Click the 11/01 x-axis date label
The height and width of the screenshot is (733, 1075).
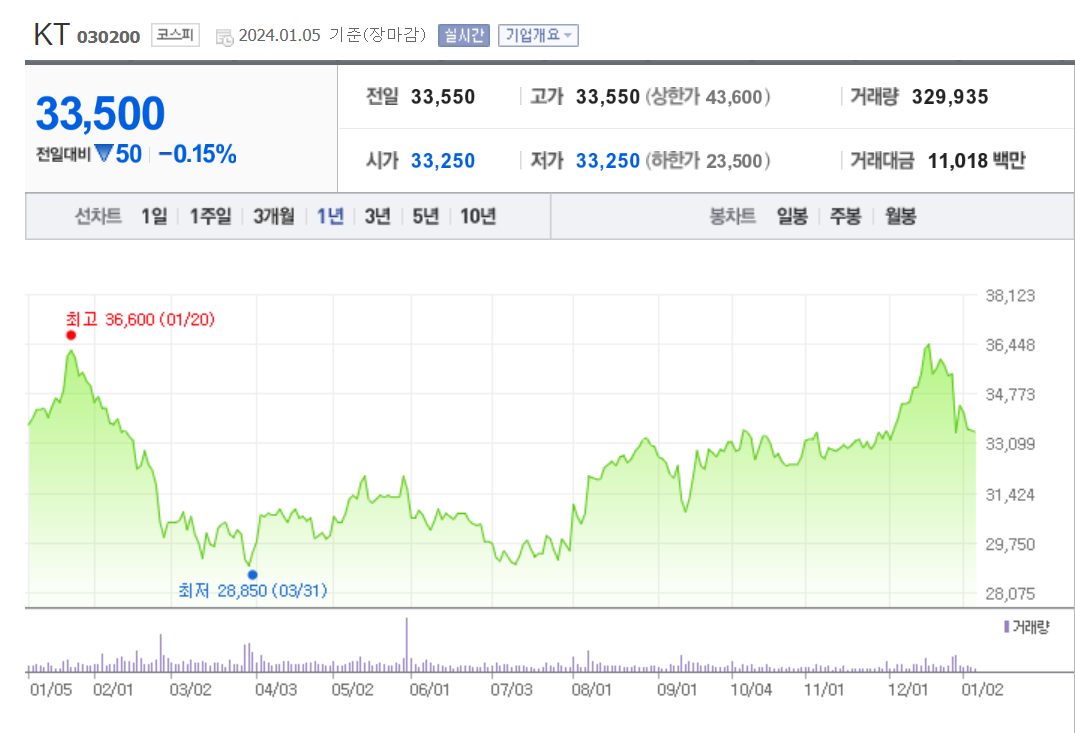click(824, 689)
